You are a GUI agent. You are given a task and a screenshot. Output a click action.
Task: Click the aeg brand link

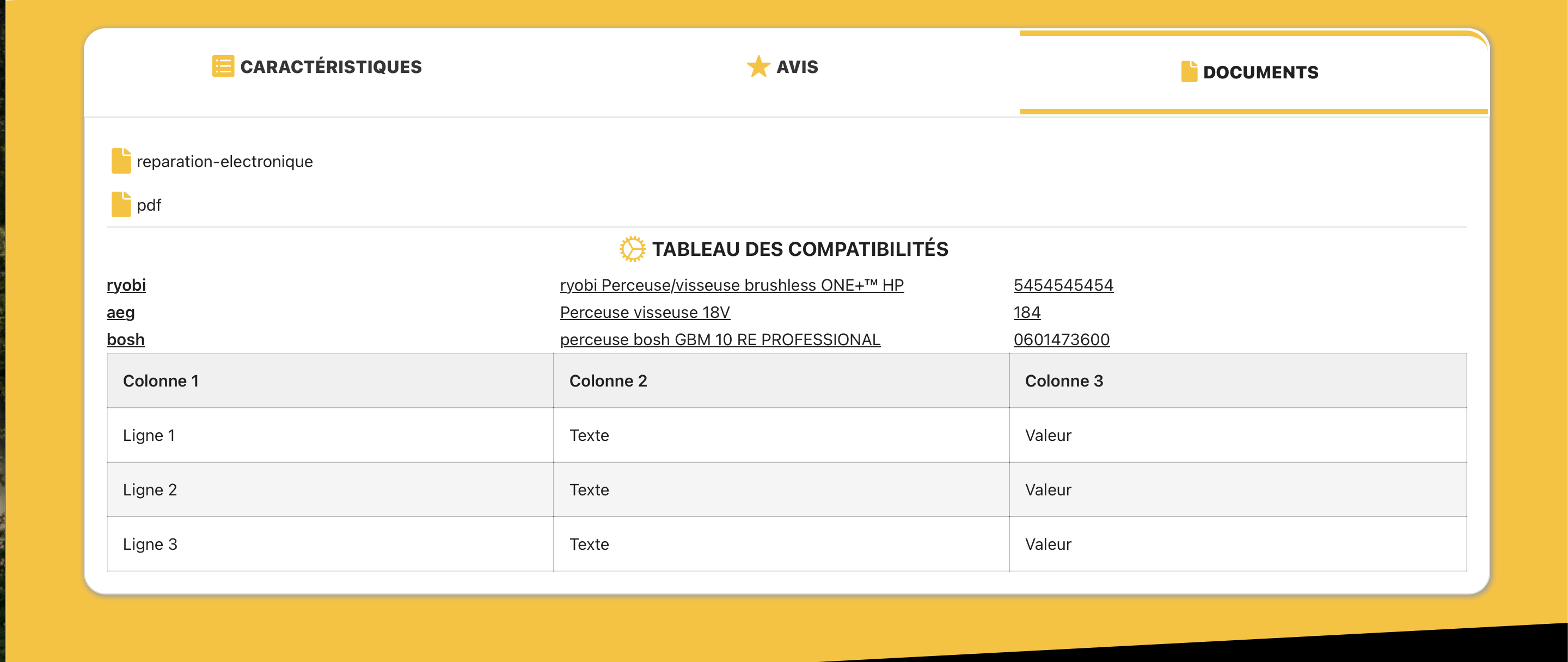click(120, 312)
